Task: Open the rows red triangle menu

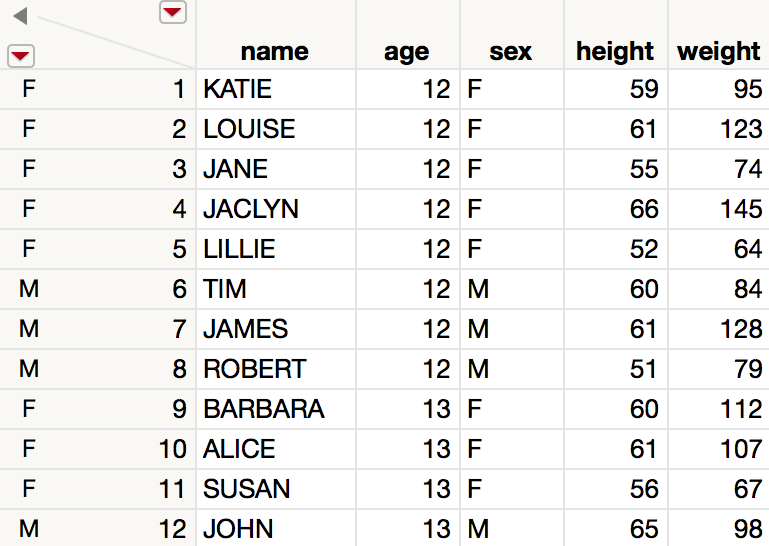Action: 21,55
